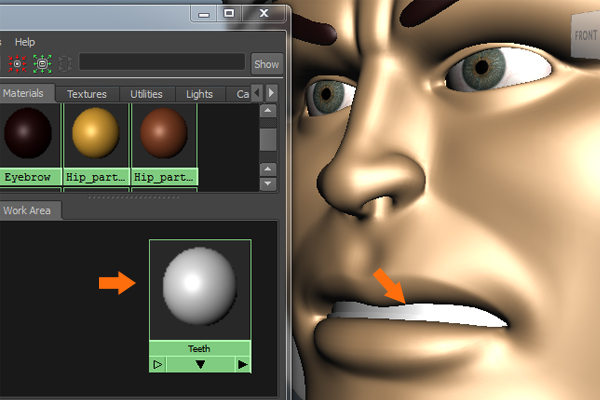Screen dimensions: 600x400
Task: Open the Help menu
Action: pos(25,42)
